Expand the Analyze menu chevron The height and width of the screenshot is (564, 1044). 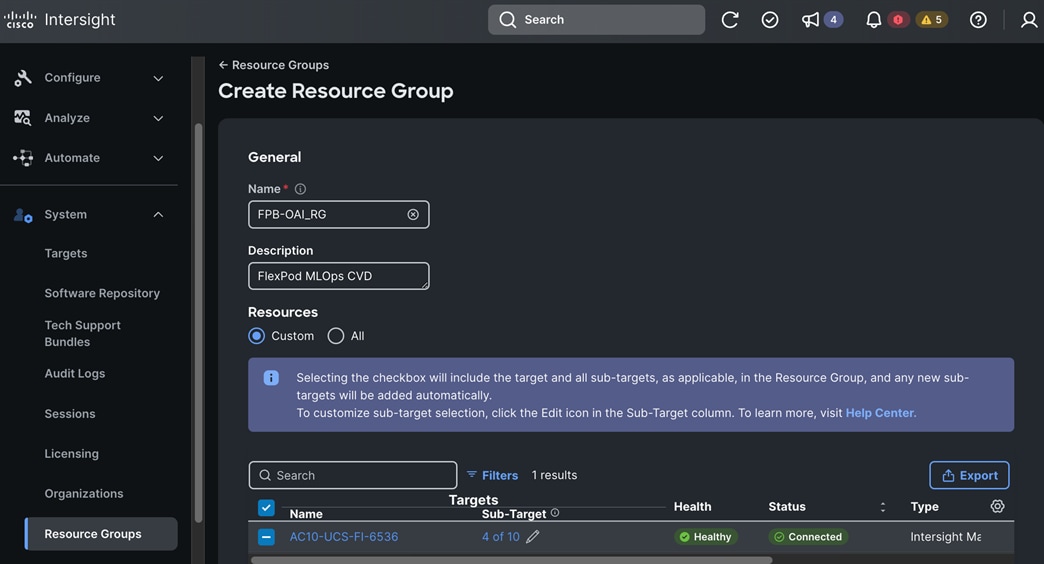[x=158, y=118]
